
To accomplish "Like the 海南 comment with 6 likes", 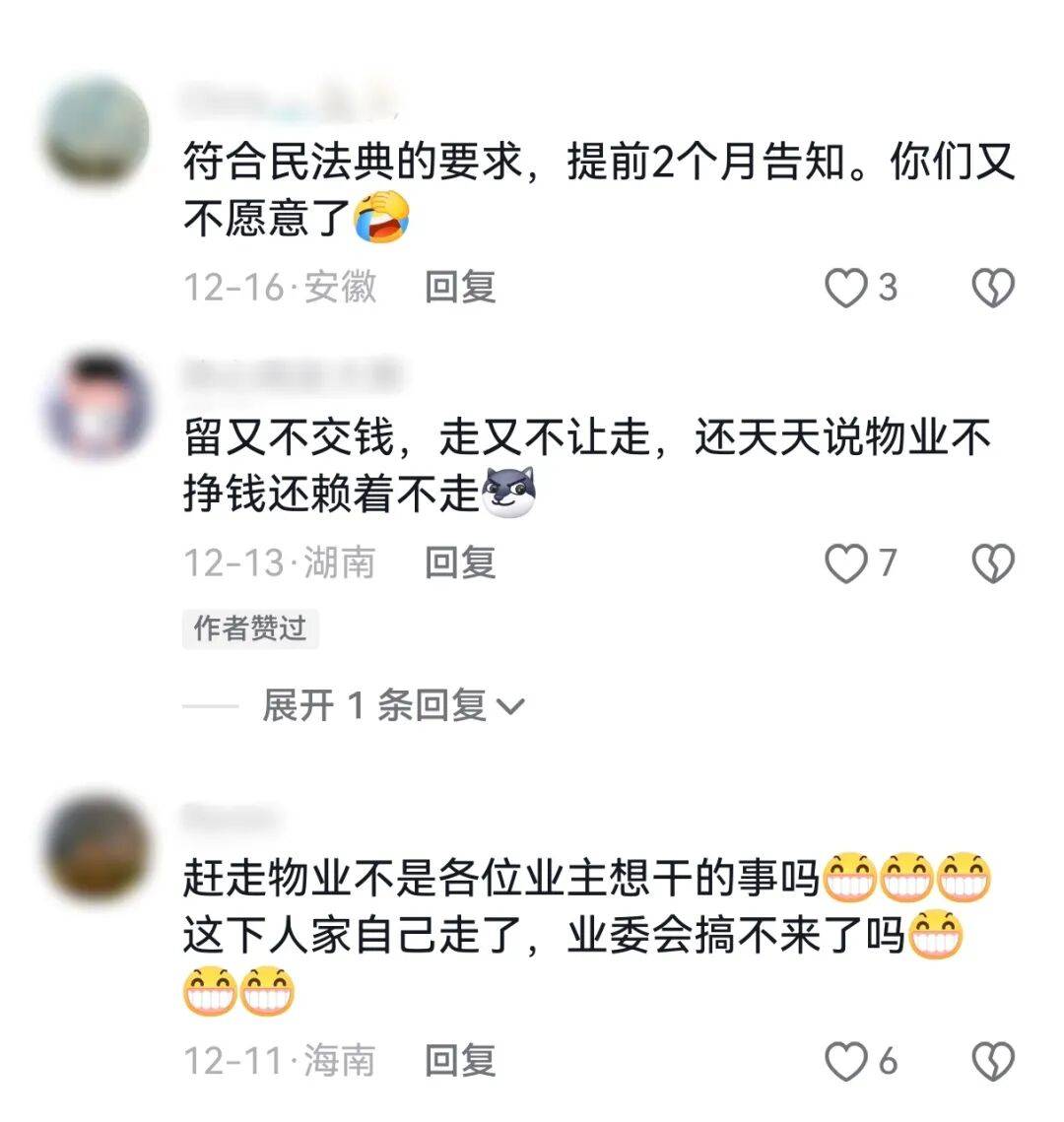I will (845, 1061).
